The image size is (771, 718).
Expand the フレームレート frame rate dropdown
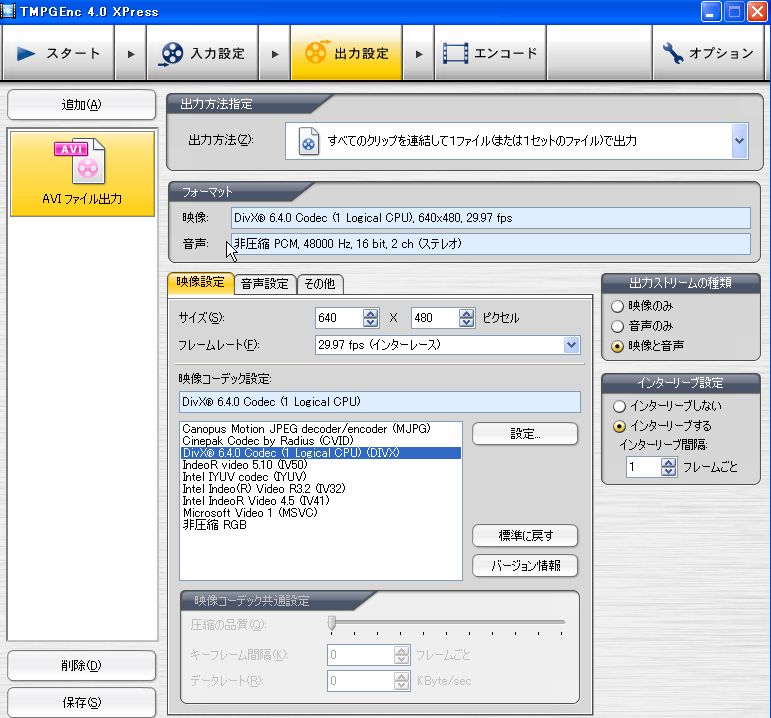click(x=571, y=345)
